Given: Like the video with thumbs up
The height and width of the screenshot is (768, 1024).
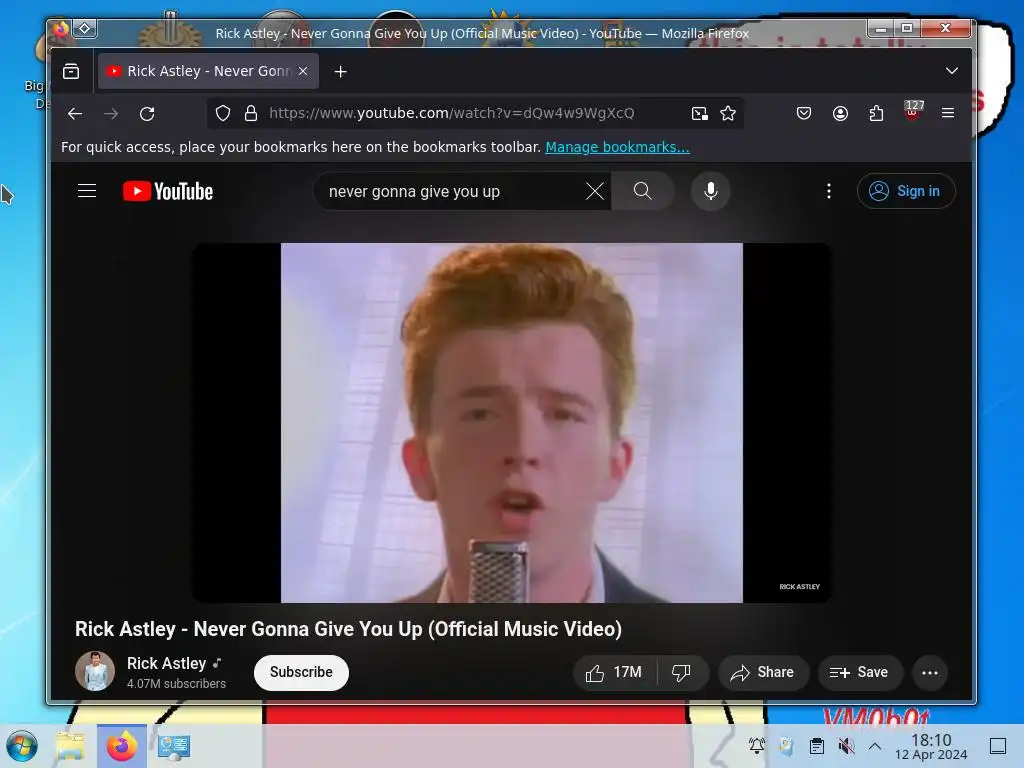Looking at the screenshot, I should 615,673.
